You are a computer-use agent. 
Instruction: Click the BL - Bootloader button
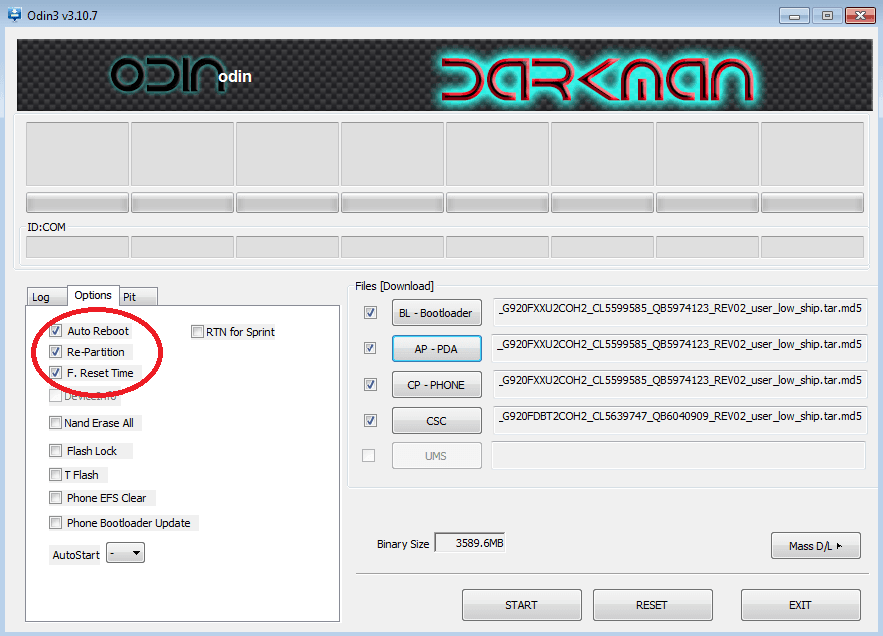point(436,313)
